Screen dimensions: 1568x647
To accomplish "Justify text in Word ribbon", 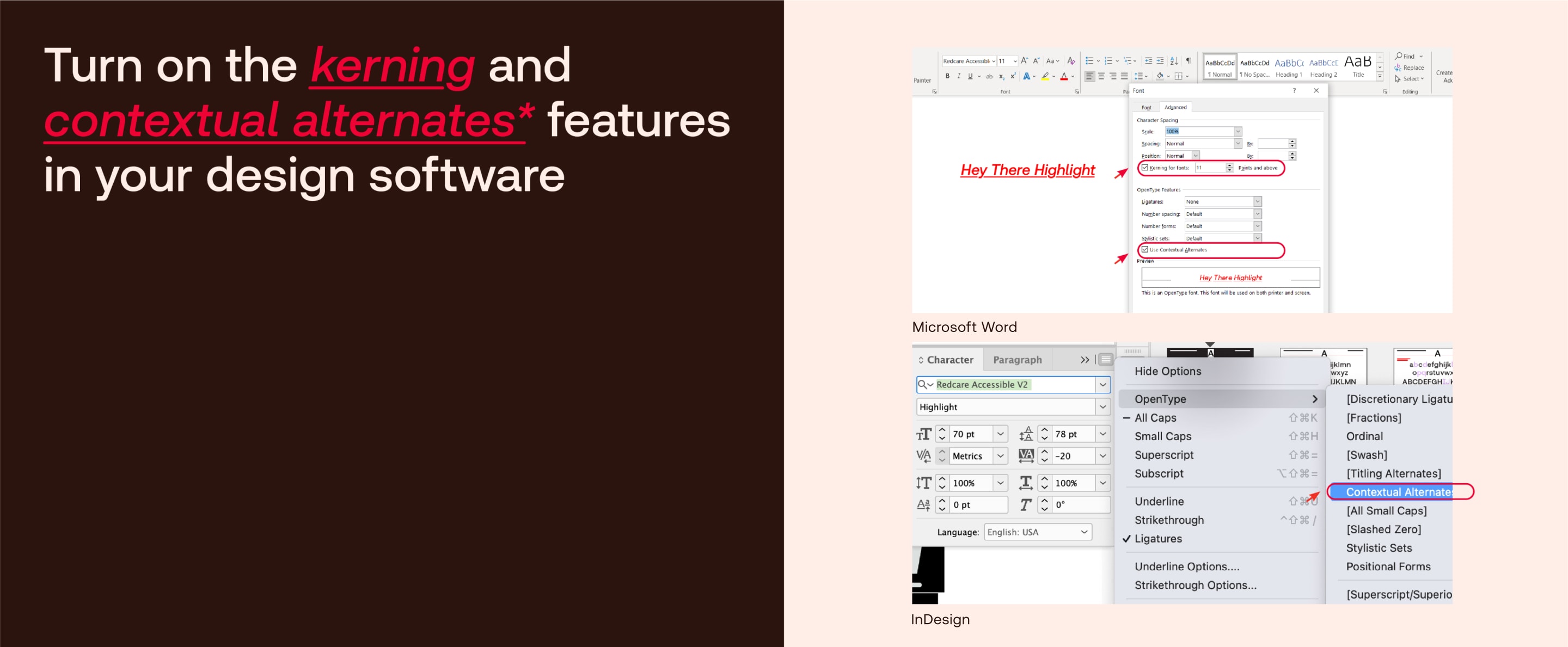I will [x=1125, y=76].
